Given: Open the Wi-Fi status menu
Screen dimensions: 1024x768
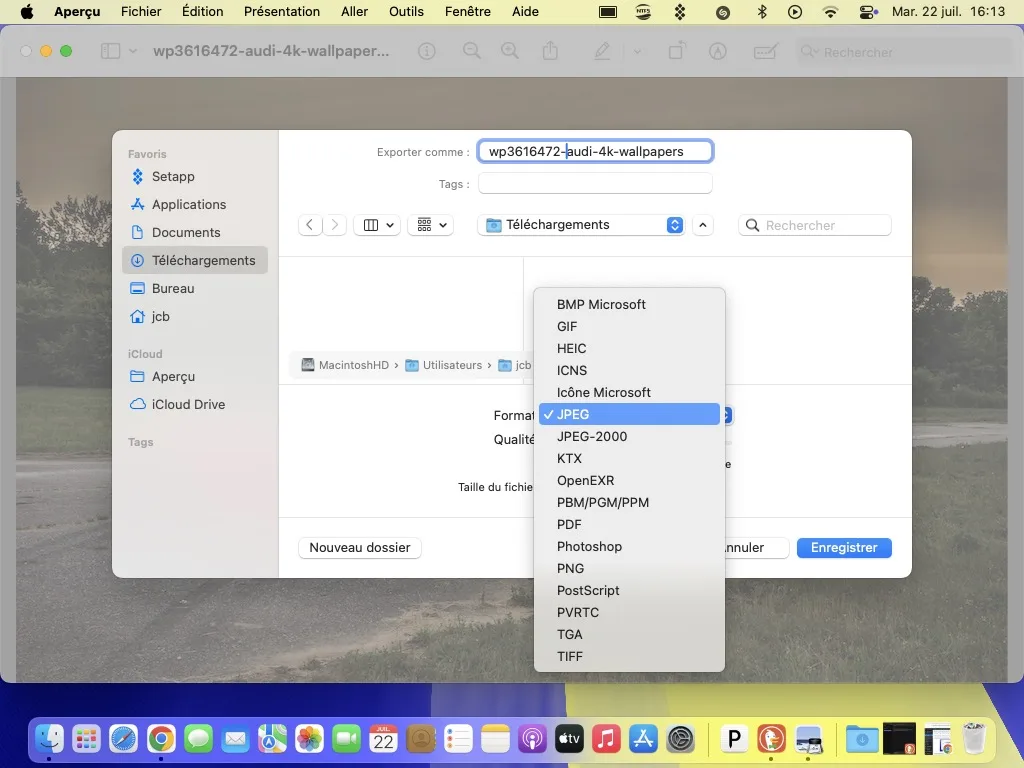Looking at the screenshot, I should (830, 11).
